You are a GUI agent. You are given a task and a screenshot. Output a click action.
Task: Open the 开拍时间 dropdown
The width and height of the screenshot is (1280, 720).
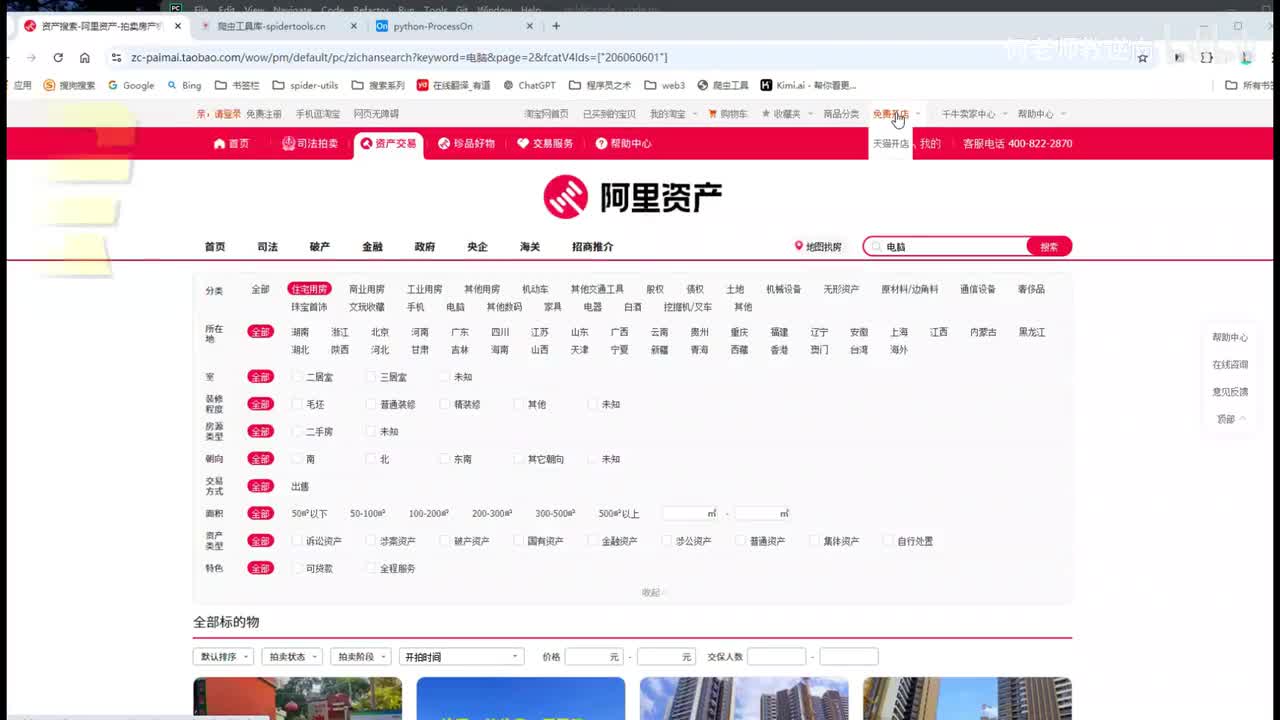[461, 657]
